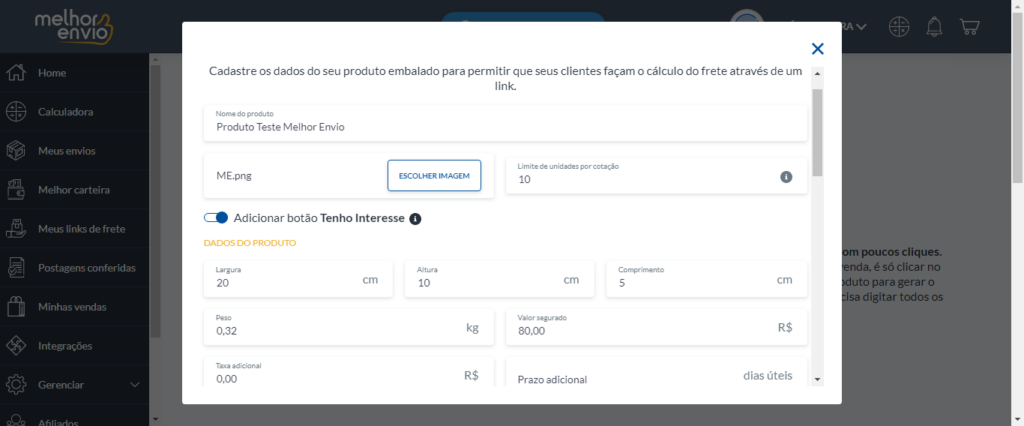
Task: Click the Home house icon in sidebar
Action: click(x=16, y=73)
